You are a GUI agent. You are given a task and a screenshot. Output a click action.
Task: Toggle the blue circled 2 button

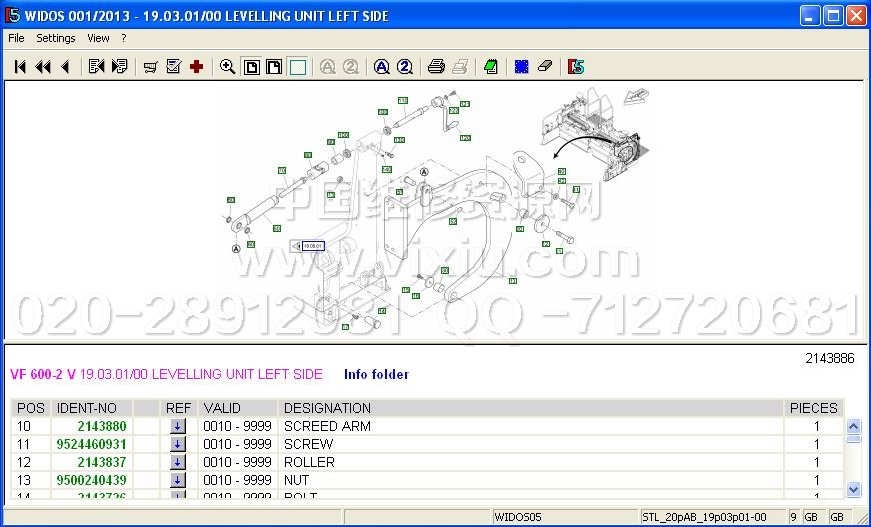coord(404,67)
